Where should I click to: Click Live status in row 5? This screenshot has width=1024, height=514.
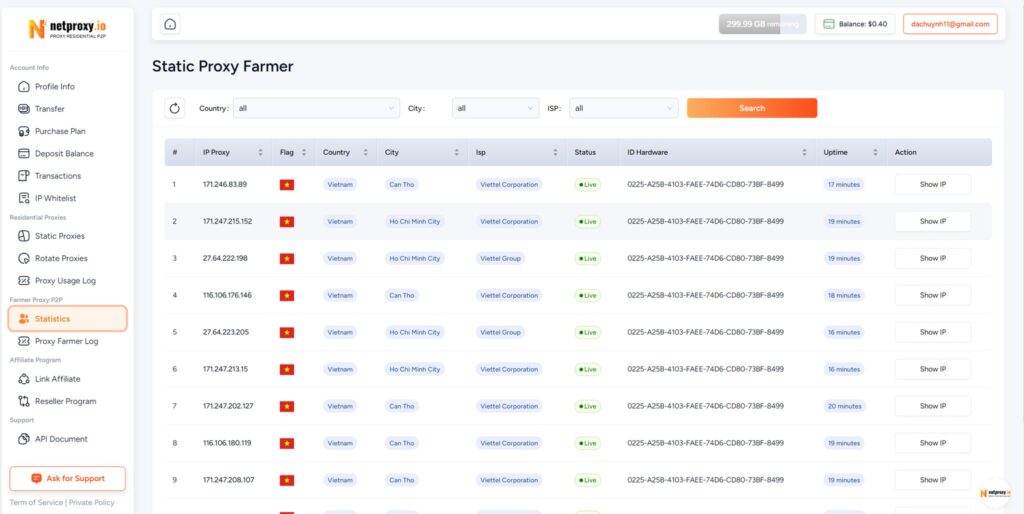click(587, 332)
